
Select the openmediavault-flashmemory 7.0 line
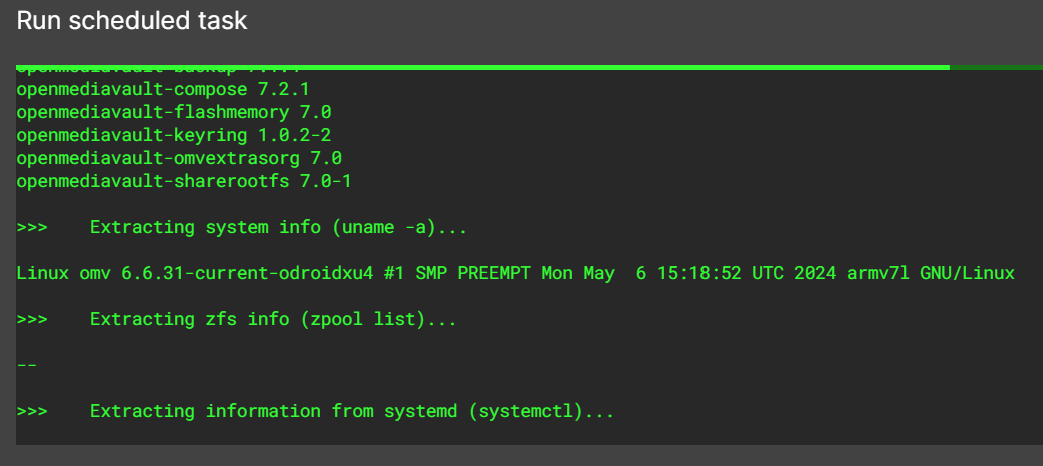coord(174,112)
